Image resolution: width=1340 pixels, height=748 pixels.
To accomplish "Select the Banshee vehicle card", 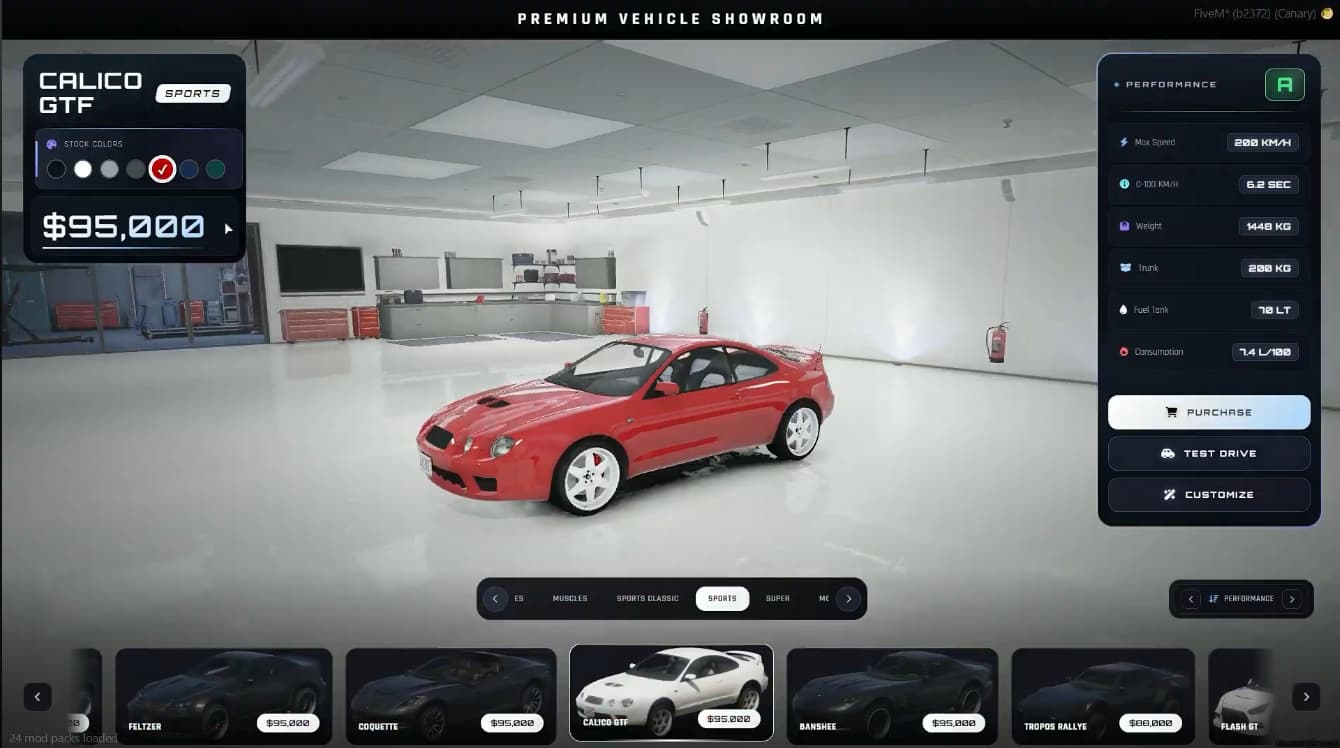I will (x=892, y=696).
